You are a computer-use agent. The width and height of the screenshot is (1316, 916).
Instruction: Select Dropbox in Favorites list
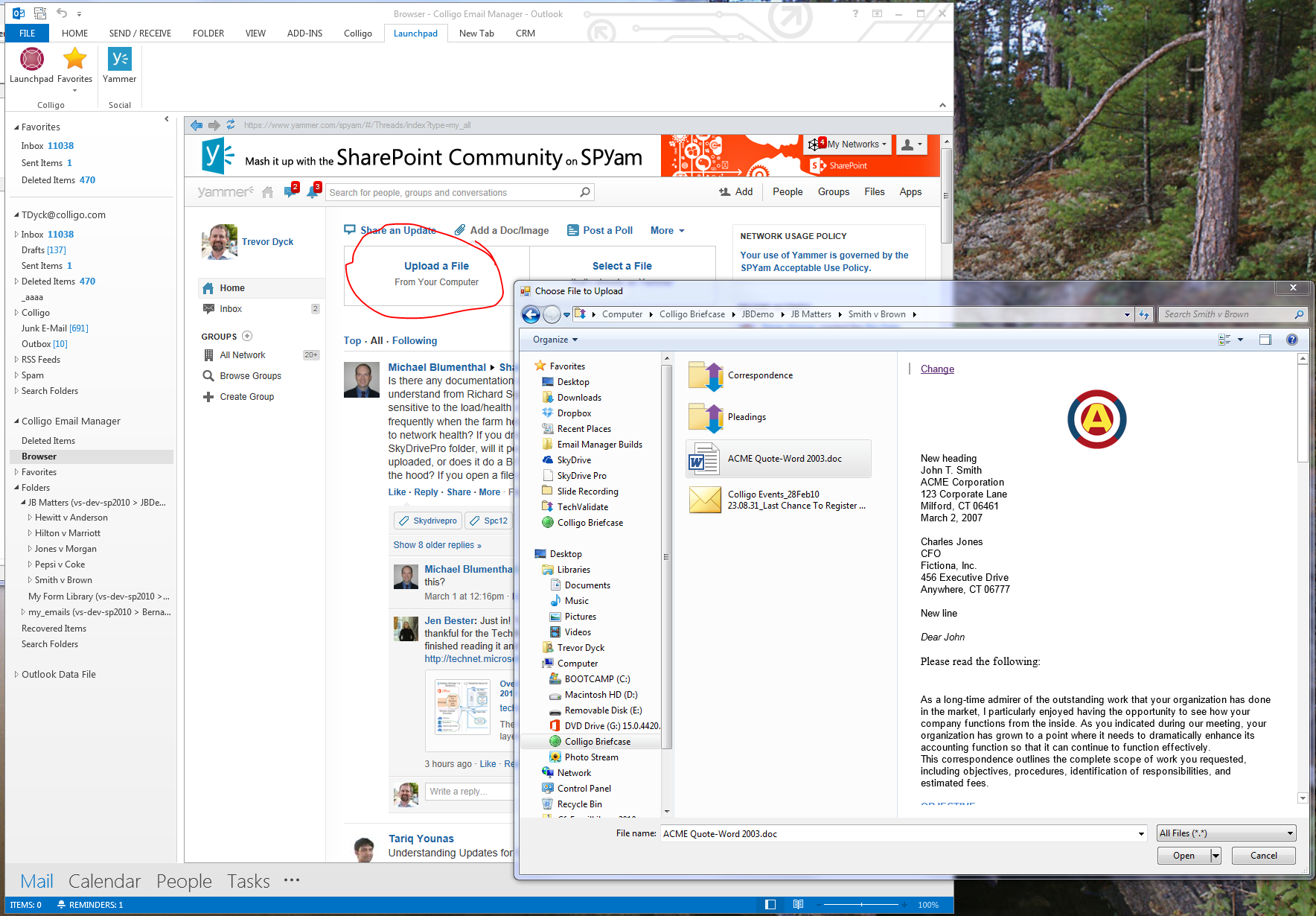tap(574, 413)
